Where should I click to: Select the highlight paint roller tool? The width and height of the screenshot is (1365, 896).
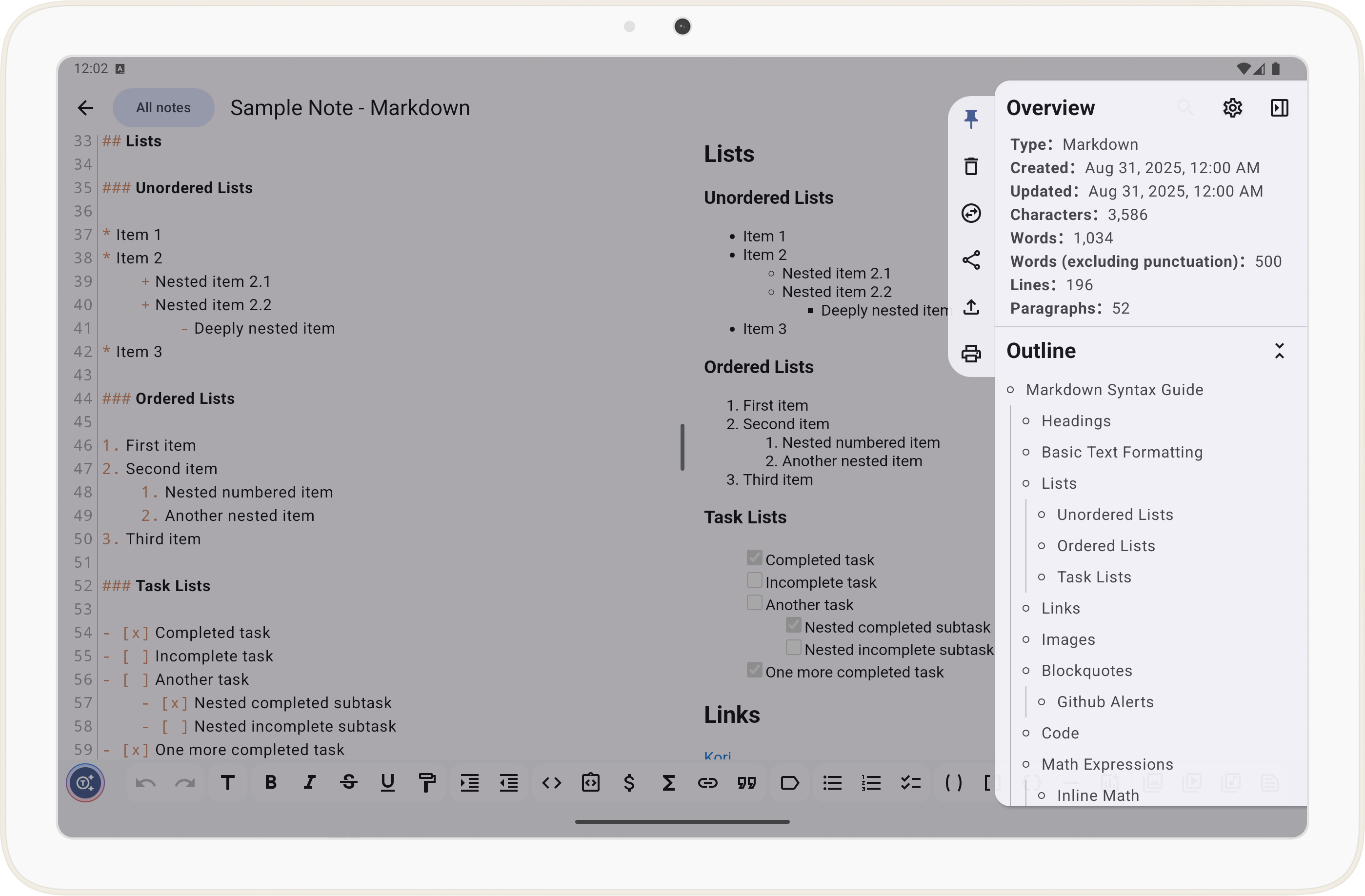427,782
